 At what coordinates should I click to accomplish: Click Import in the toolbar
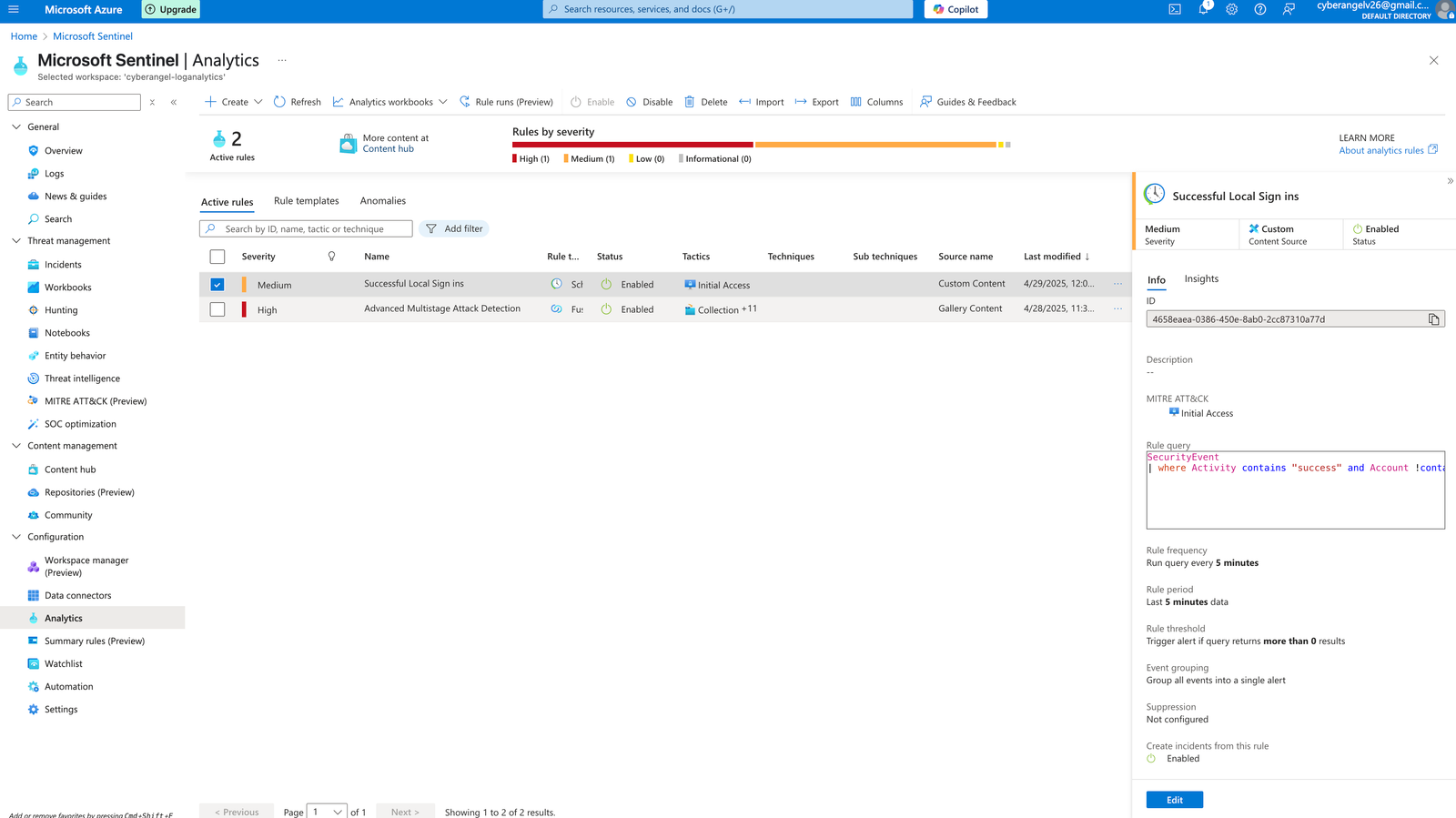(761, 102)
